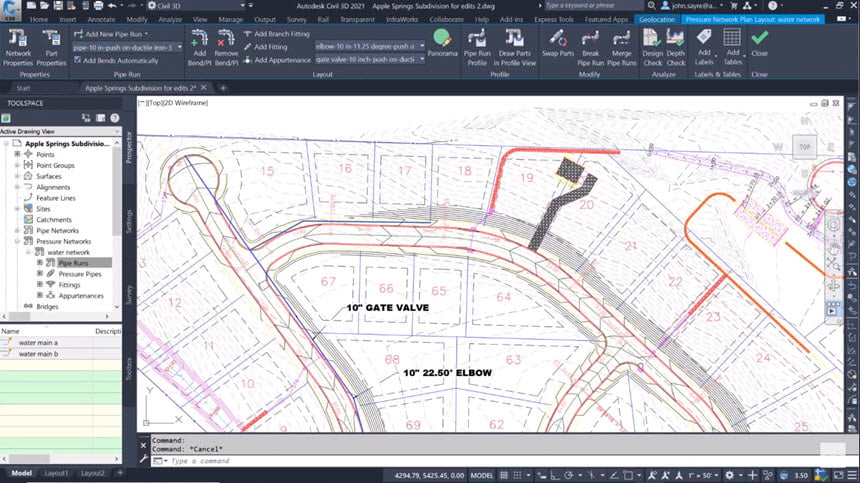This screenshot has width=860, height=483.
Task: Open the Panorama window
Action: [x=442, y=43]
